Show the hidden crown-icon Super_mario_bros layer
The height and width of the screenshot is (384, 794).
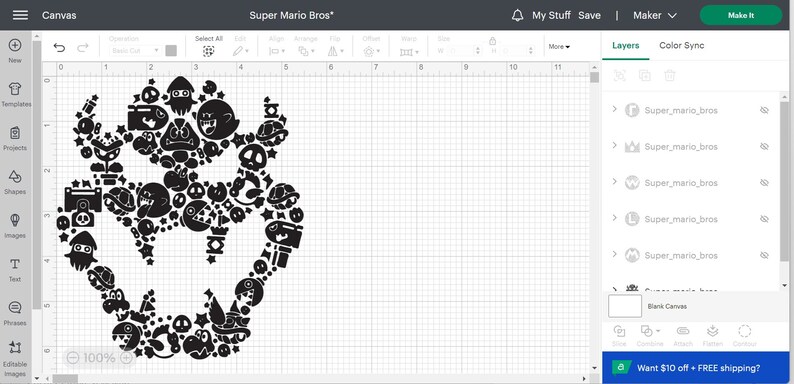click(764, 146)
